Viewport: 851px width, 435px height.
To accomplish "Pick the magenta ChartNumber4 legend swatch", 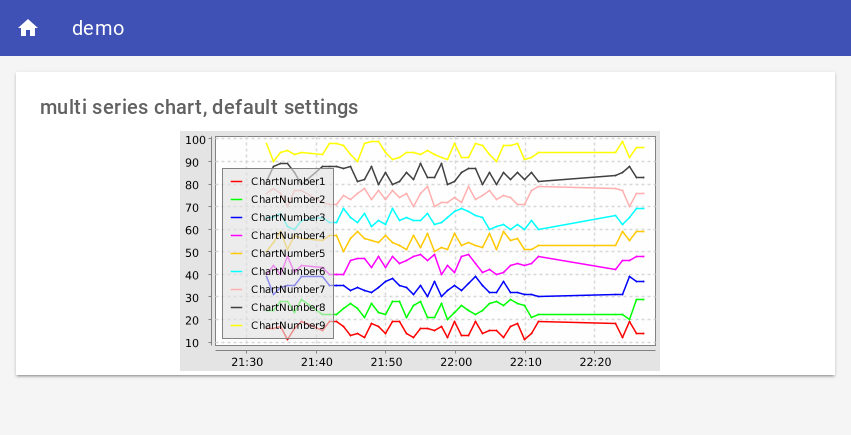I will (236, 235).
